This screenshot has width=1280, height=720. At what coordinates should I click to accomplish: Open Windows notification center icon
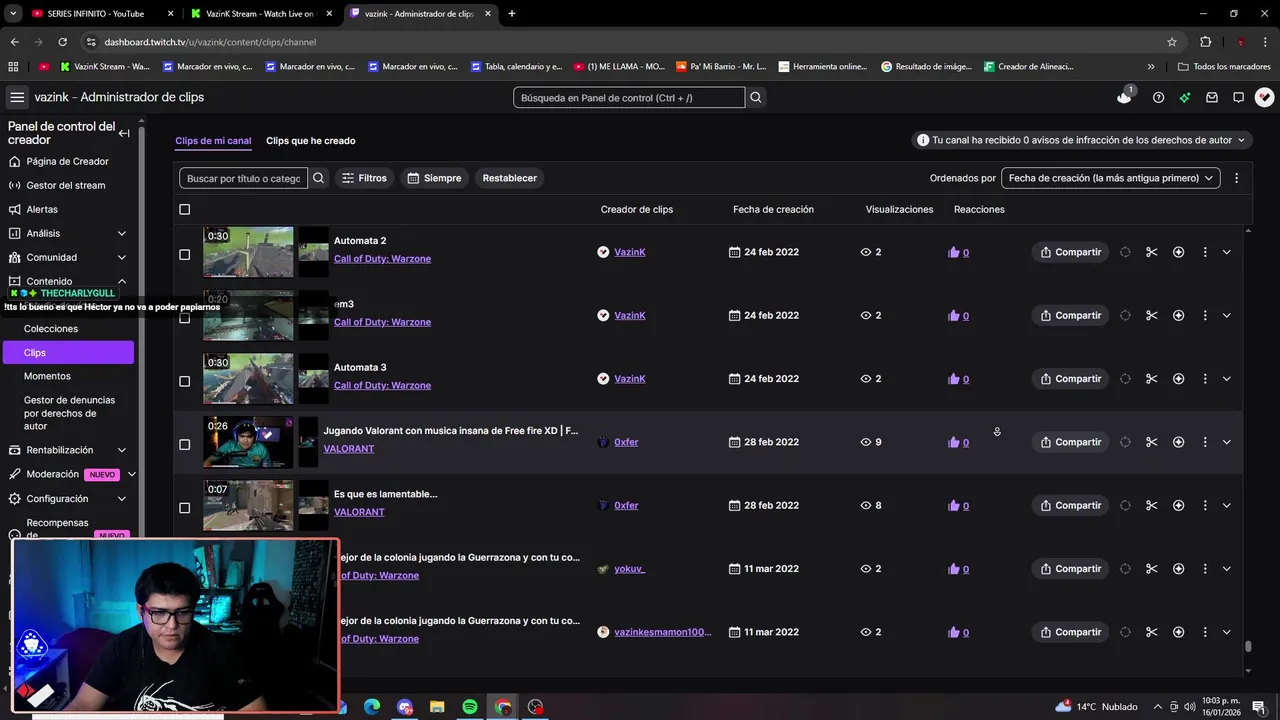1258,707
